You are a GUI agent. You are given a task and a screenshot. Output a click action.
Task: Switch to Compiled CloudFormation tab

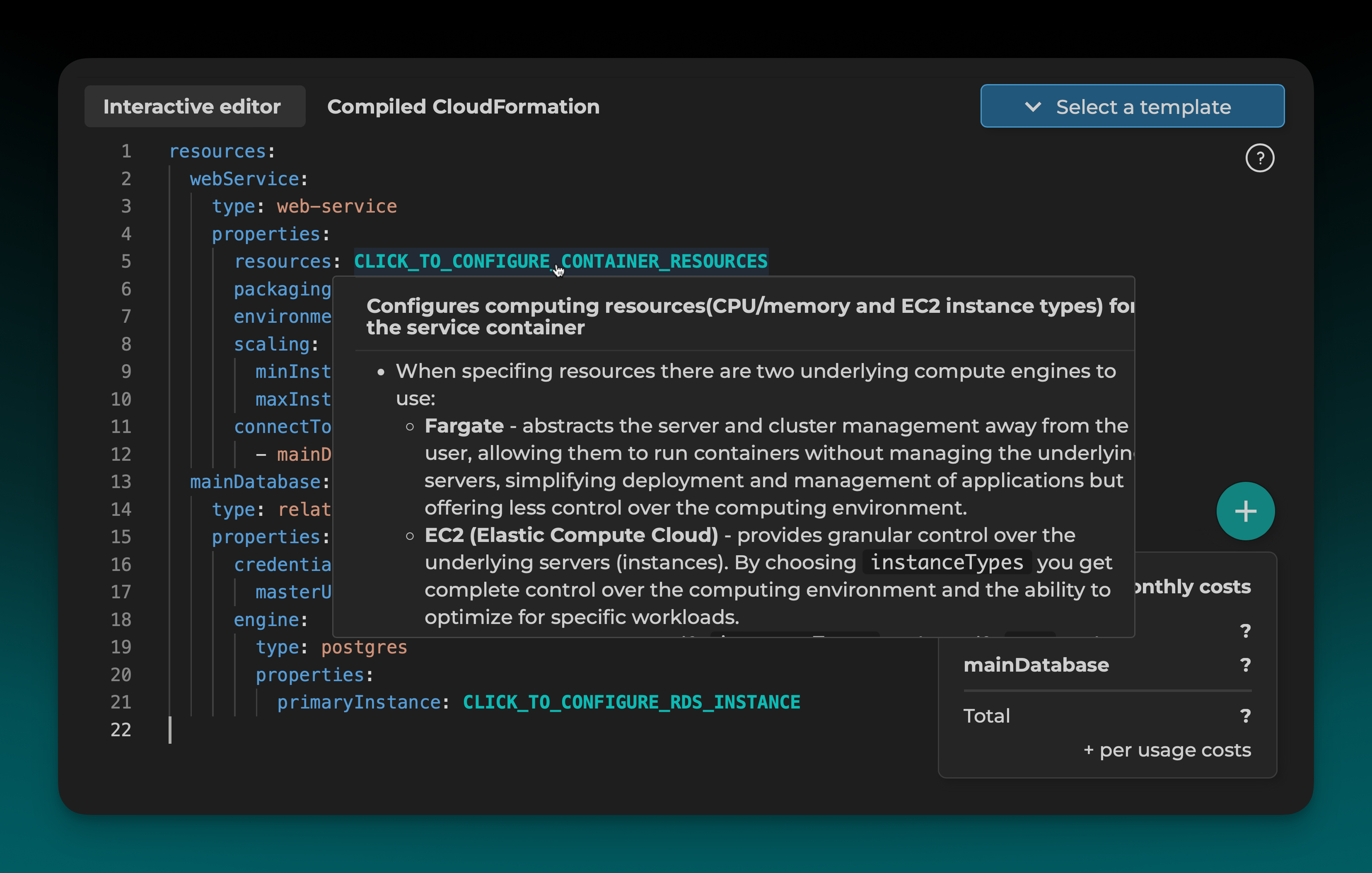coord(463,106)
